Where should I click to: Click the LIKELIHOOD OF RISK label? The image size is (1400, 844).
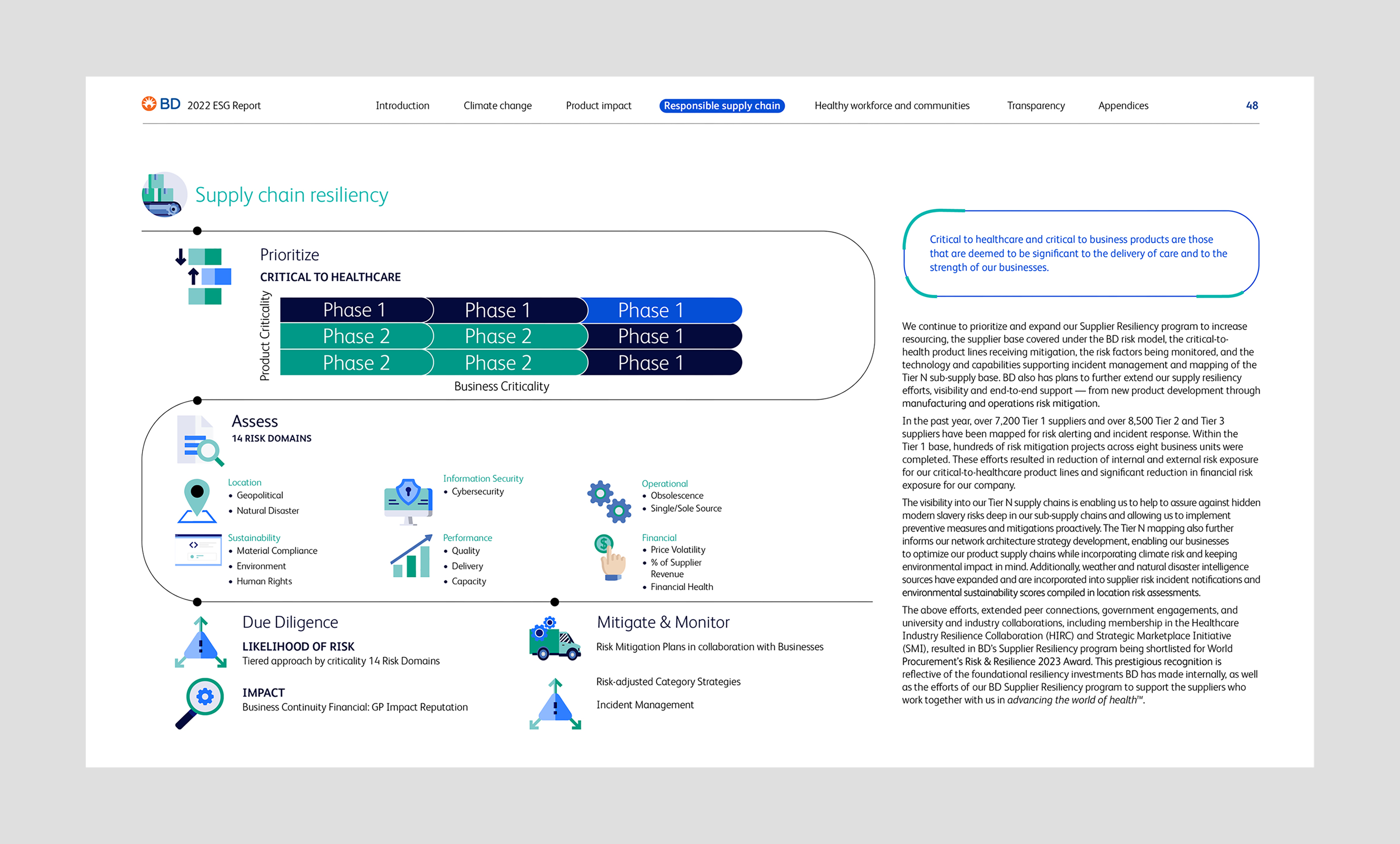[298, 646]
